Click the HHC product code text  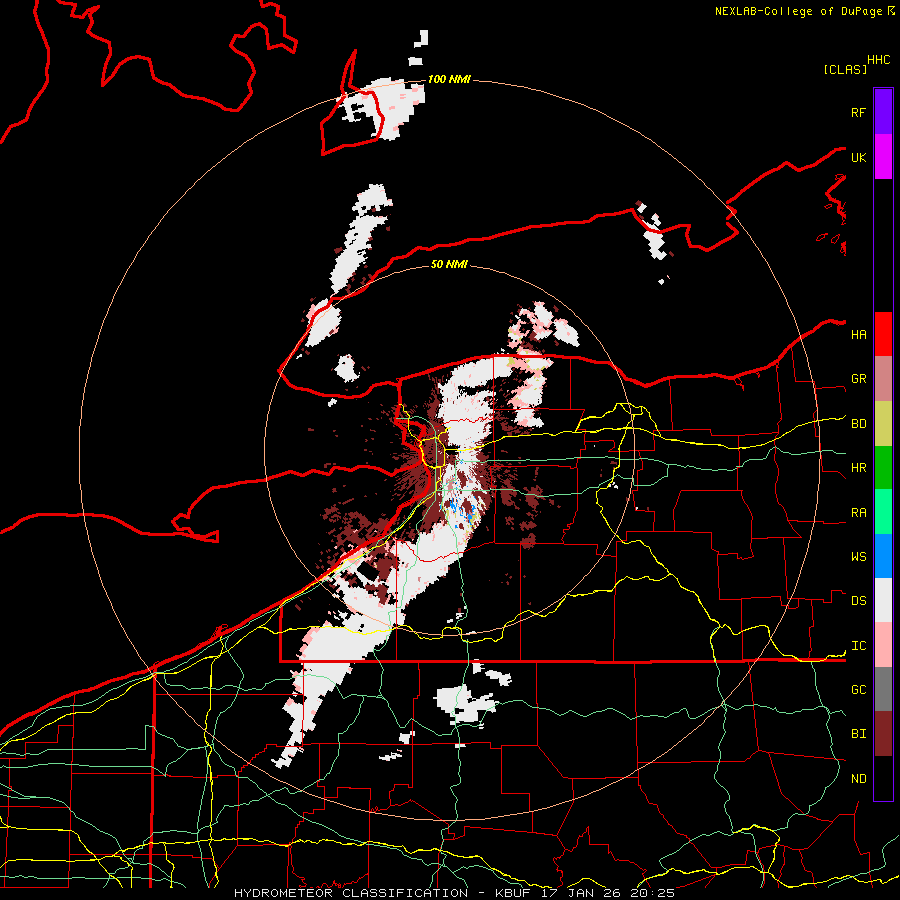point(878,60)
